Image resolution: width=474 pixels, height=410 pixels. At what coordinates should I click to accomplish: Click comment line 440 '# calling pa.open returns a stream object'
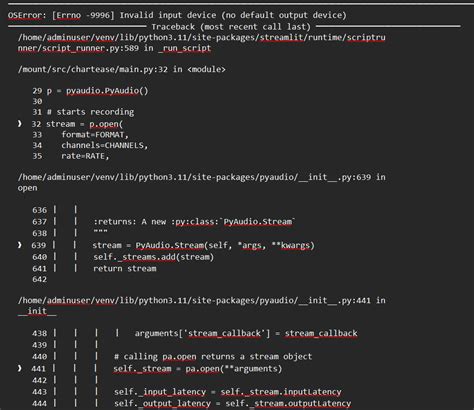pyautogui.click(x=172, y=357)
